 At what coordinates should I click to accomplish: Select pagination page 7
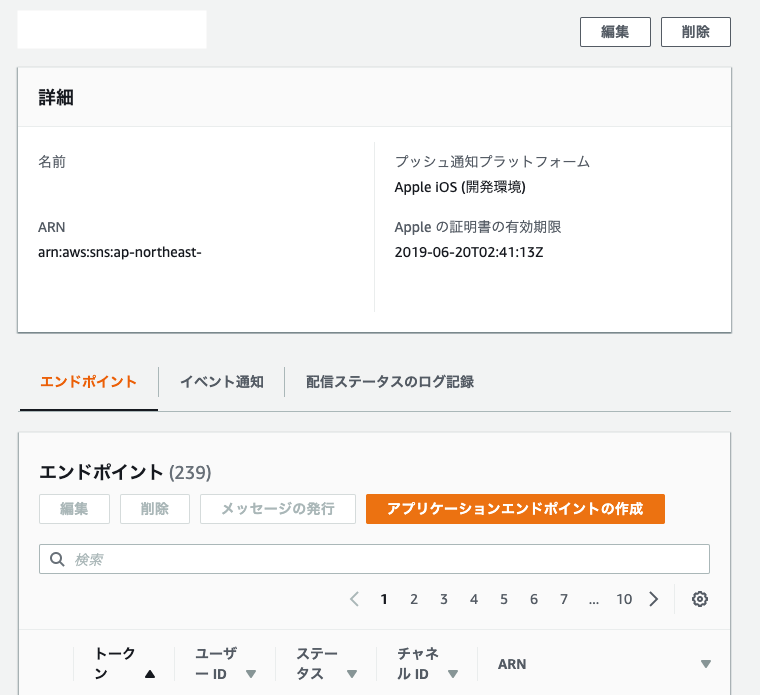tap(564, 600)
